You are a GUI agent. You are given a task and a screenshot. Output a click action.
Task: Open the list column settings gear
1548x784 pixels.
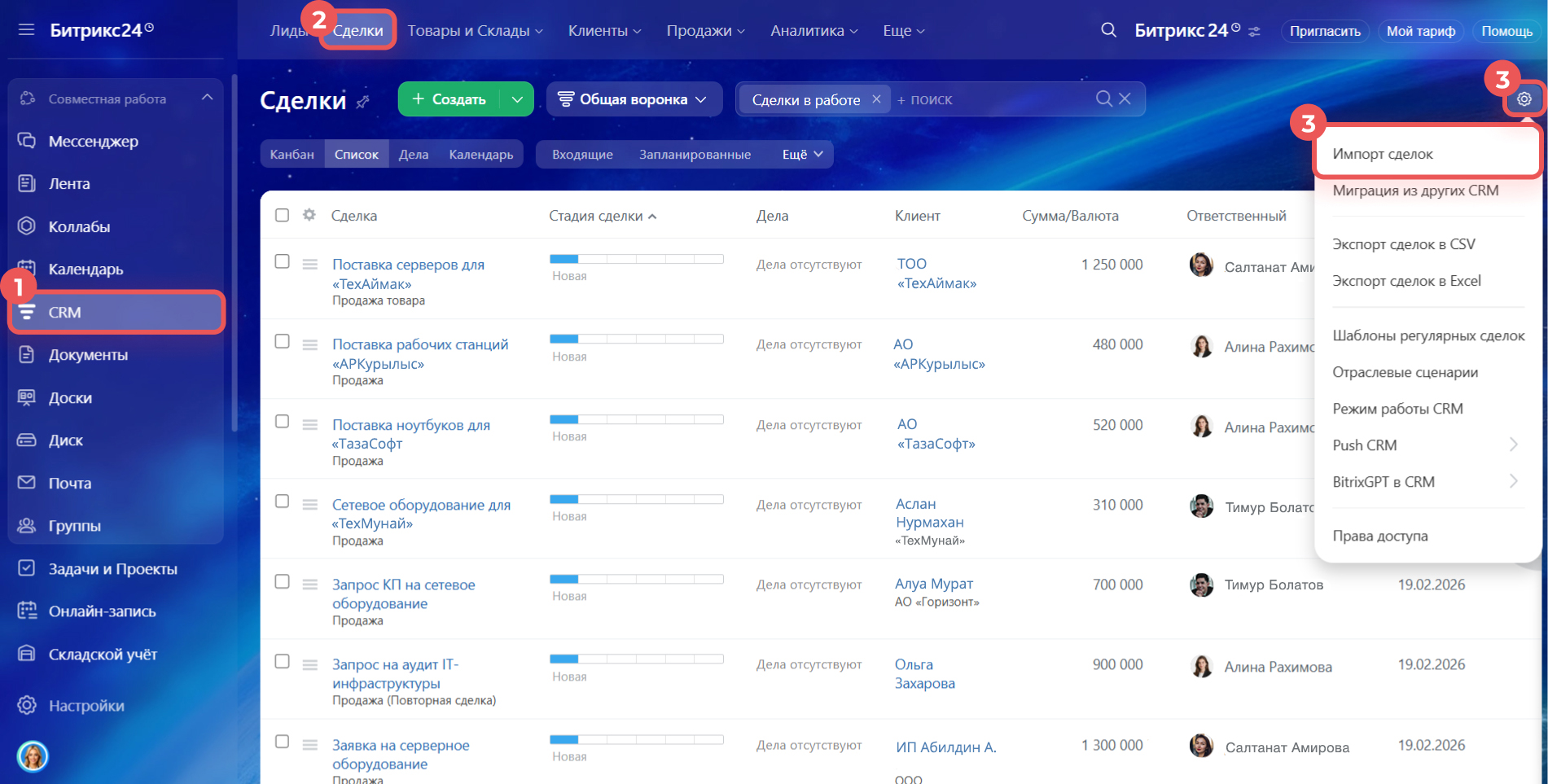pyautogui.click(x=309, y=215)
